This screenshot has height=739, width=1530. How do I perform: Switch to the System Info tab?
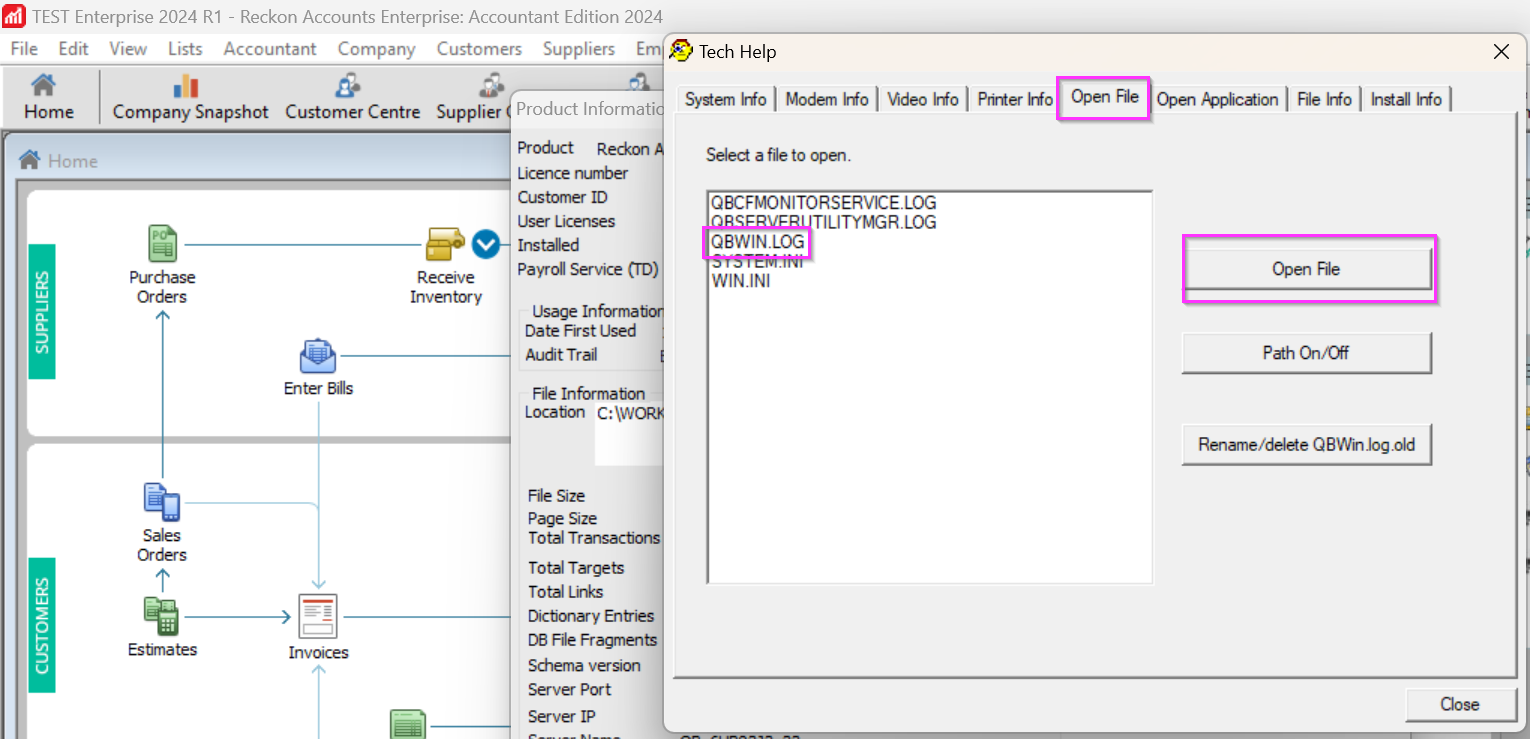725,99
